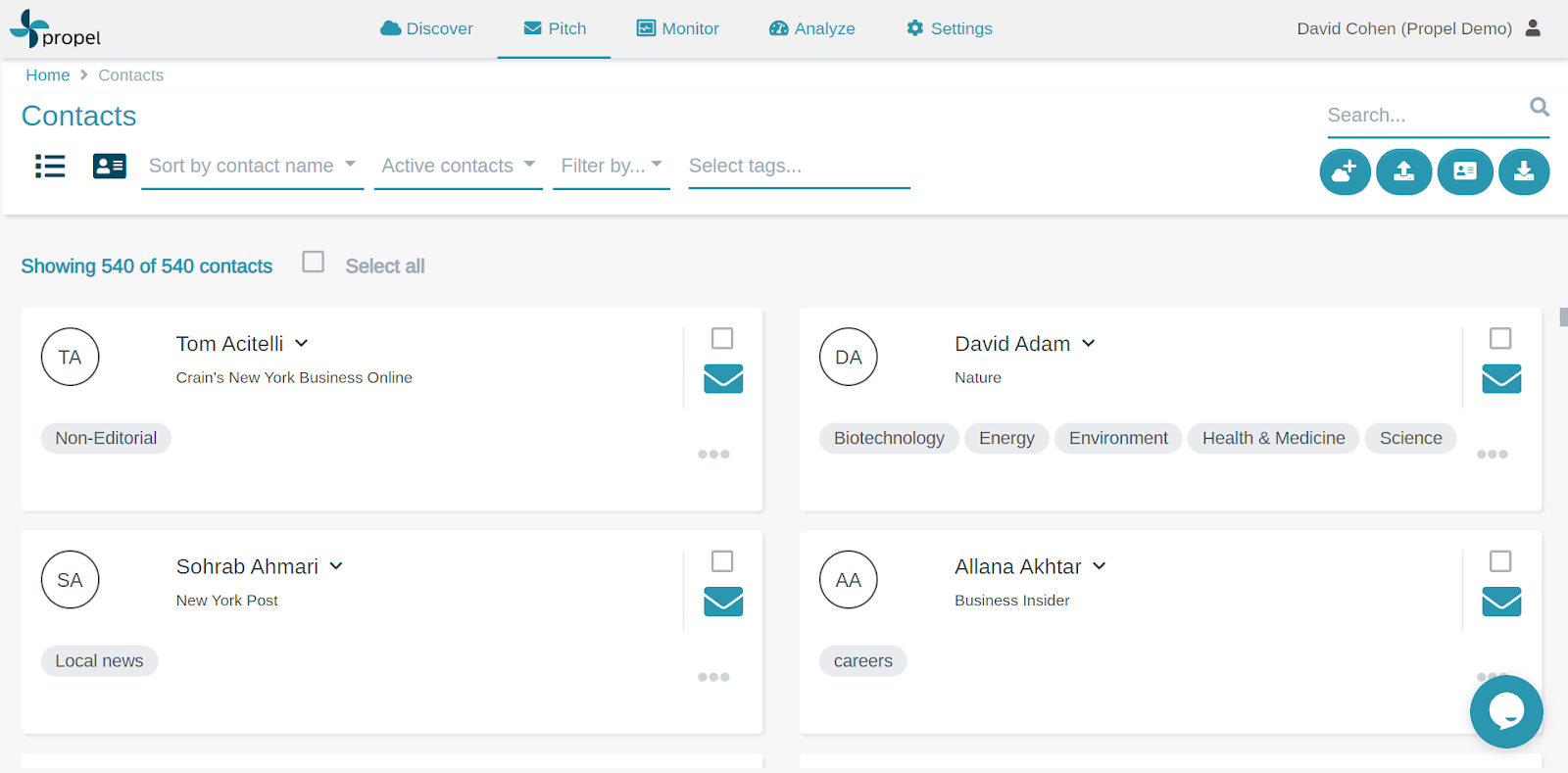This screenshot has width=1568, height=773.
Task: Click the "Select all" label
Action: [385, 266]
